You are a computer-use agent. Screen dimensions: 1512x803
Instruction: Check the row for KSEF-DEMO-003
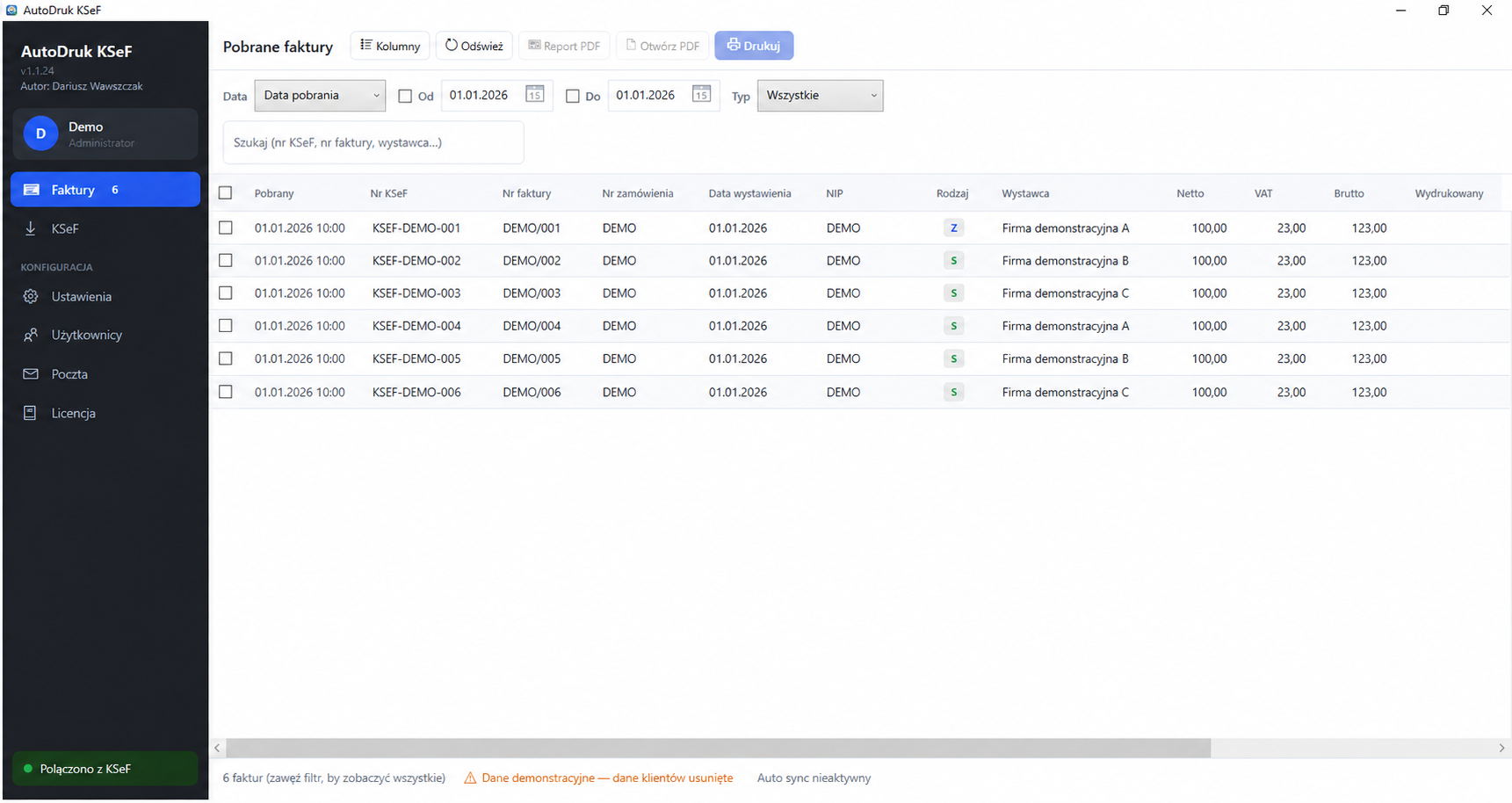(226, 293)
